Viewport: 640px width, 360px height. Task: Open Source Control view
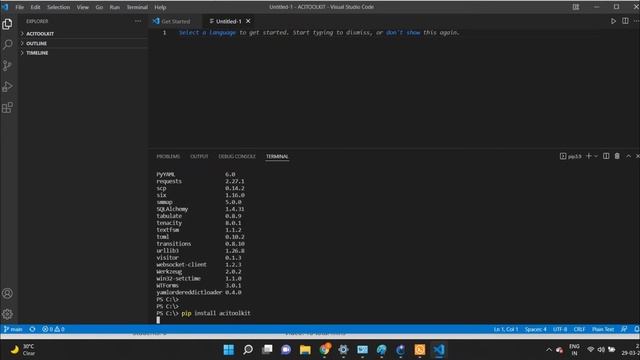(x=7, y=66)
